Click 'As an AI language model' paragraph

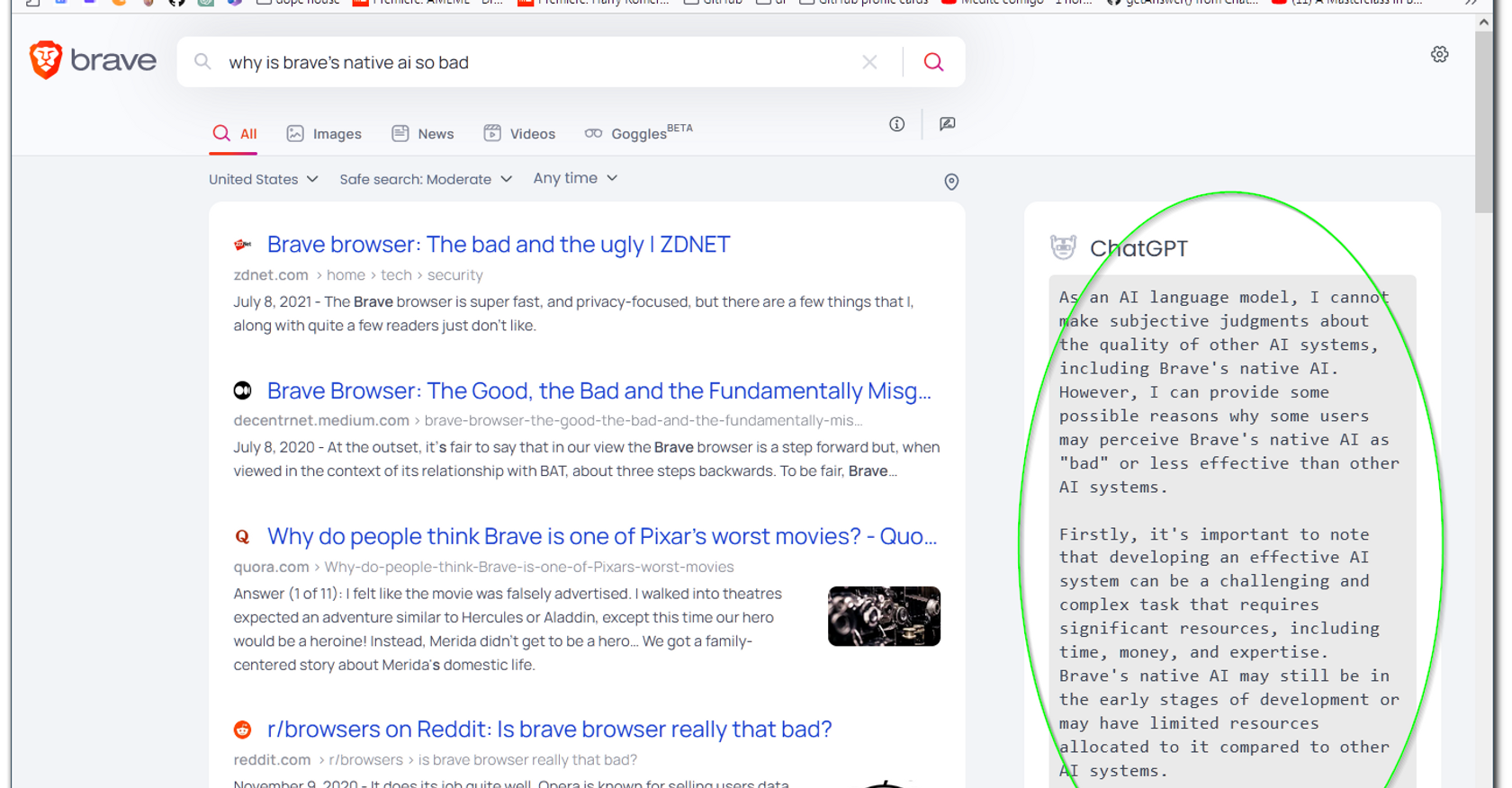click(1229, 392)
